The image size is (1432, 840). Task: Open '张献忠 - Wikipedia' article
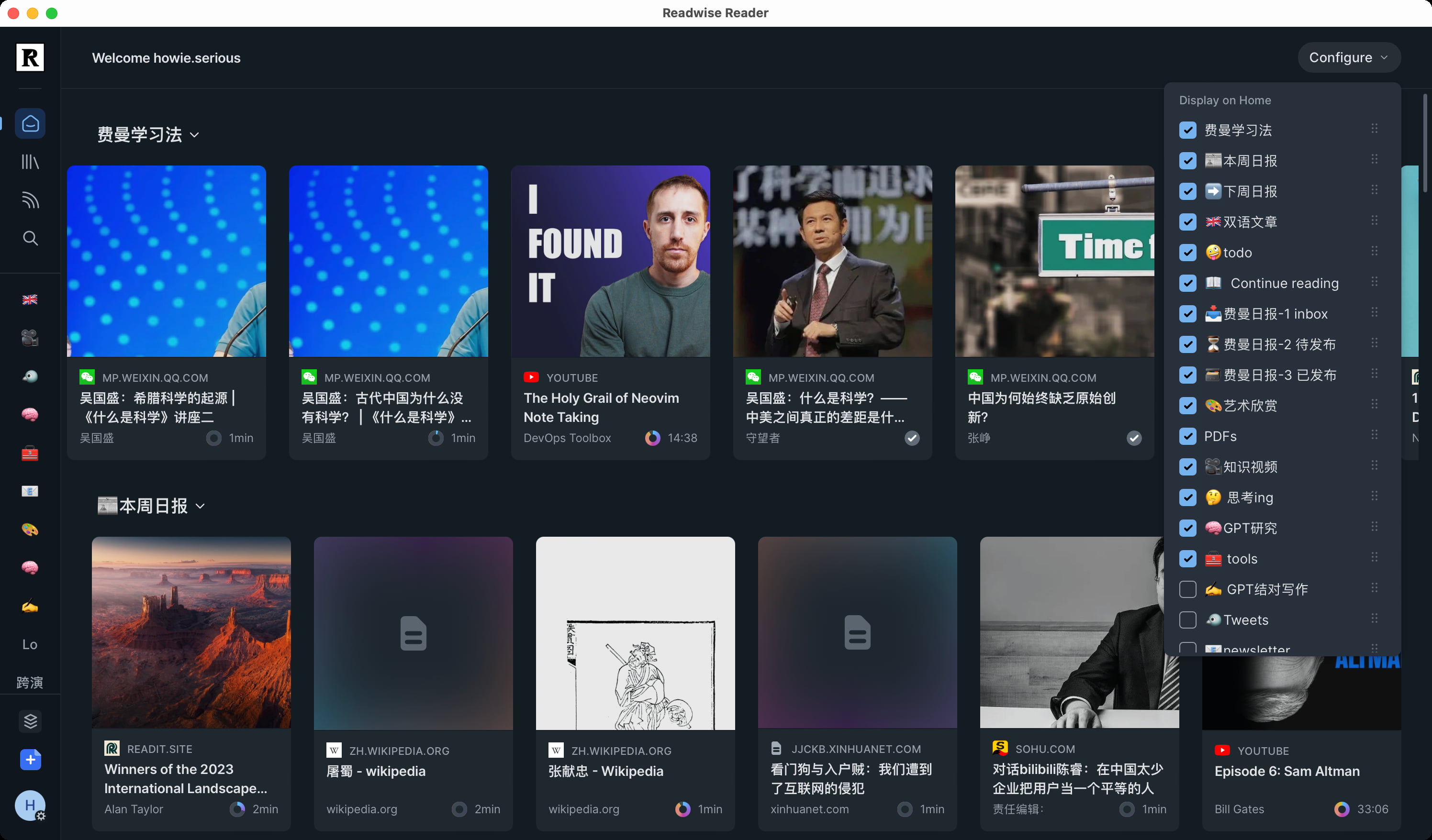pyautogui.click(x=606, y=771)
